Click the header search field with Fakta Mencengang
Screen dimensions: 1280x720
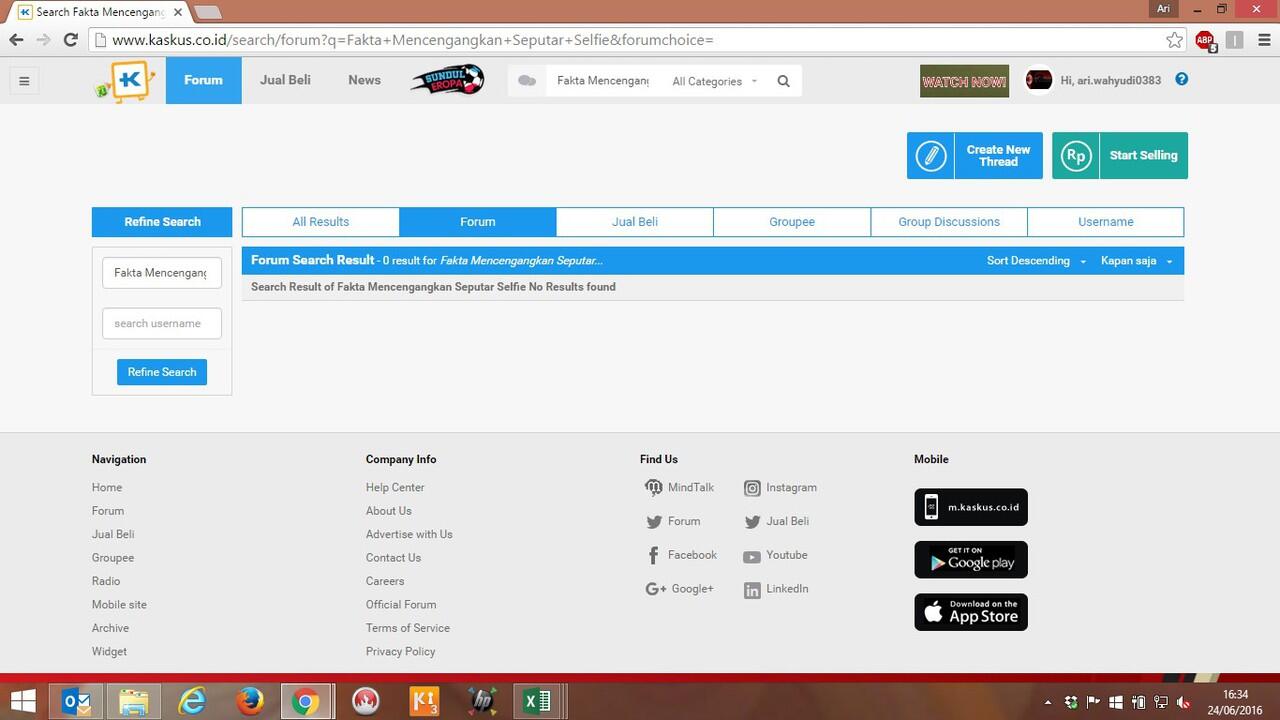tap(602, 81)
